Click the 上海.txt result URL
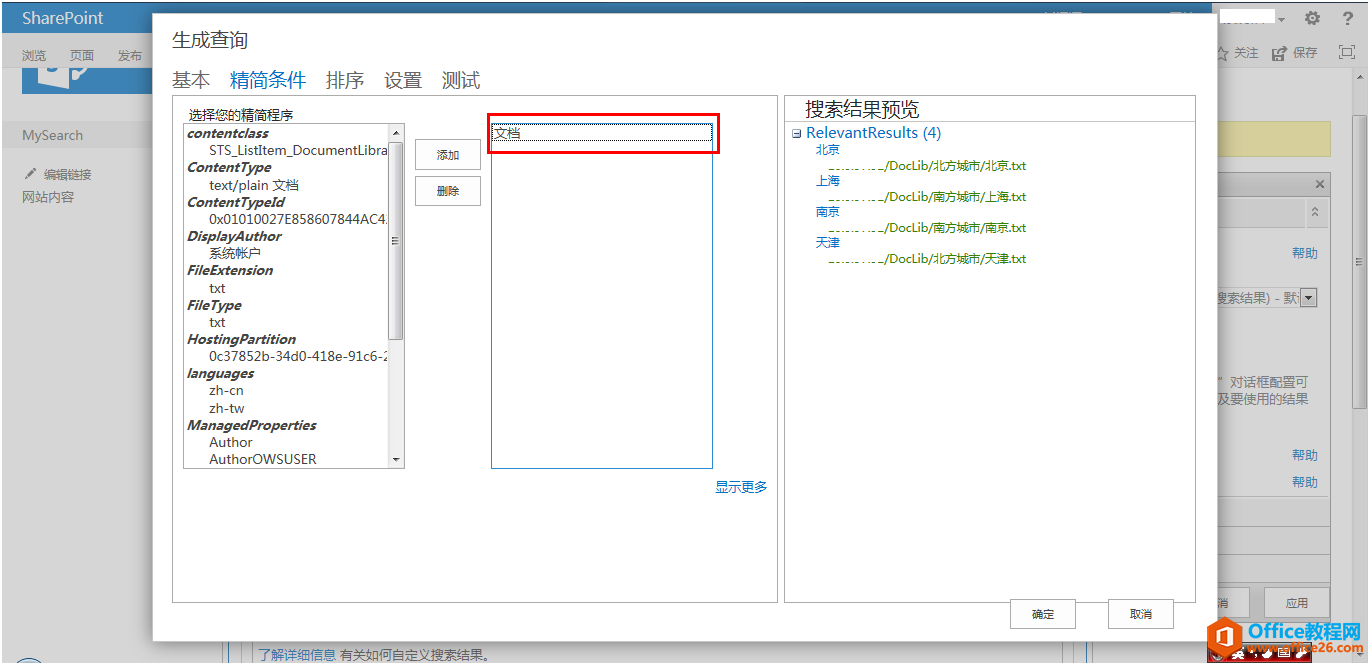This screenshot has width=1370, height=665. [x=927, y=197]
